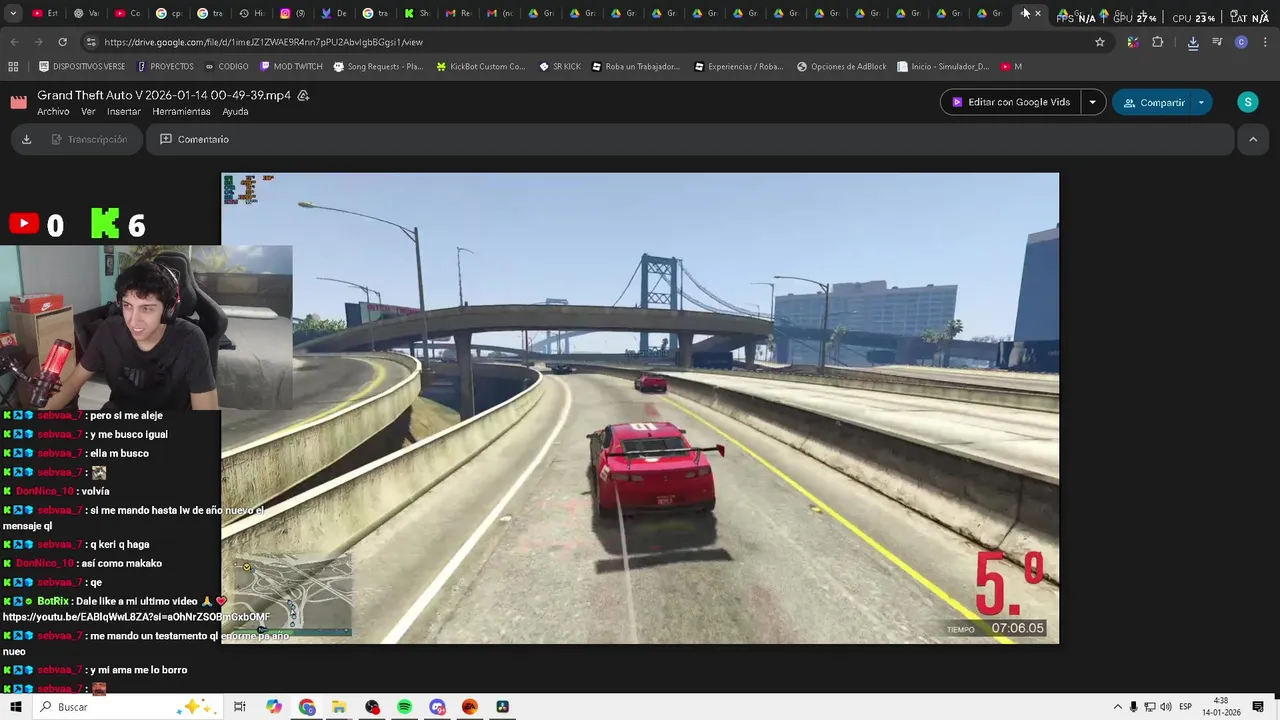Switch to the Gmail tab labeled Re
Image resolution: width=1280 pixels, height=720 pixels.
pyautogui.click(x=457, y=13)
